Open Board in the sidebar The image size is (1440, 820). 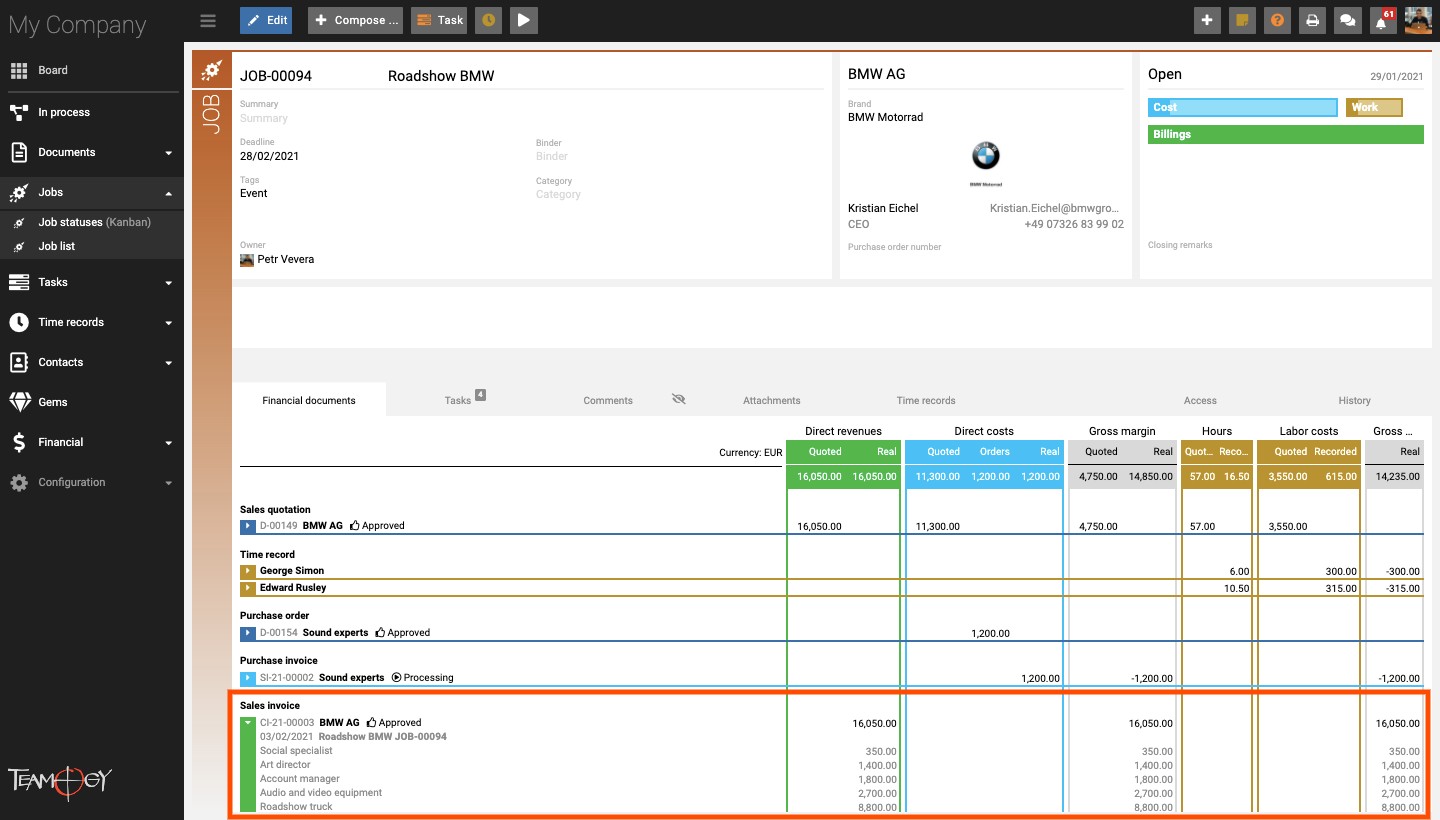[92, 70]
